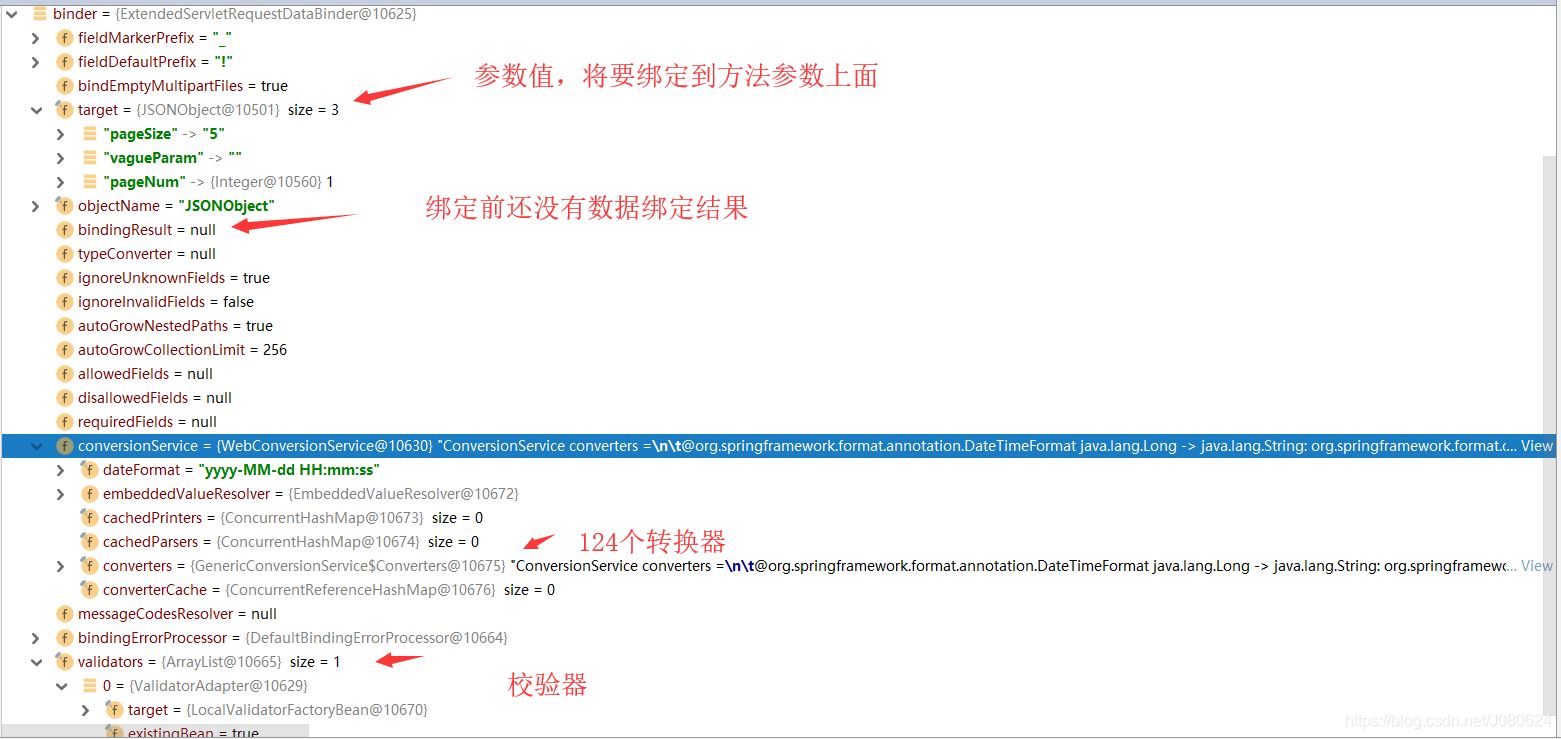Image resolution: width=1561 pixels, height=739 pixels.
Task: Expand the "pageSize" map entry
Action: [61, 134]
